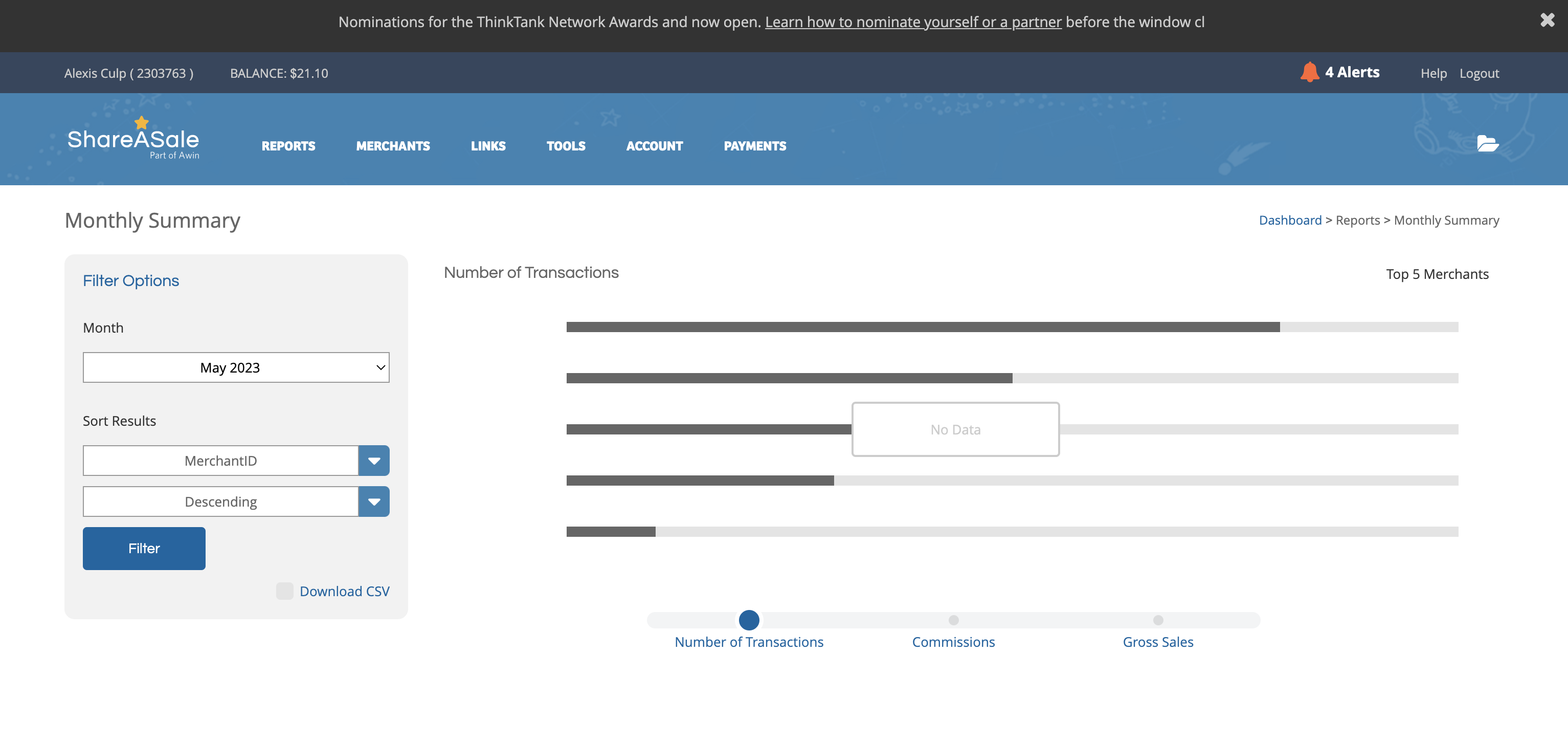The width and height of the screenshot is (1568, 741).
Task: Follow the nominate yourself or a partner link
Action: pyautogui.click(x=913, y=22)
